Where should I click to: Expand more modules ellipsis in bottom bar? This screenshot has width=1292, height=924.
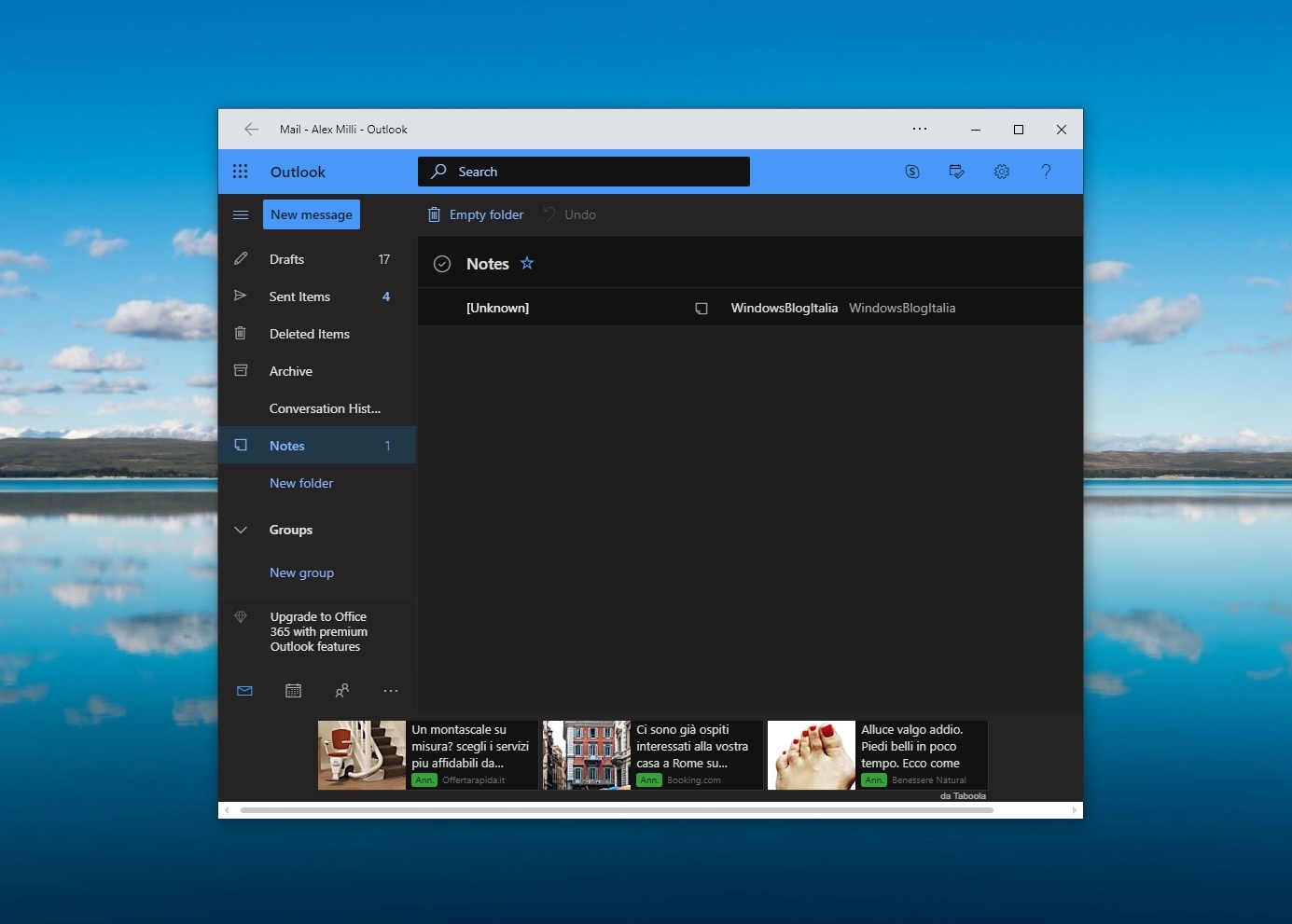tap(390, 691)
